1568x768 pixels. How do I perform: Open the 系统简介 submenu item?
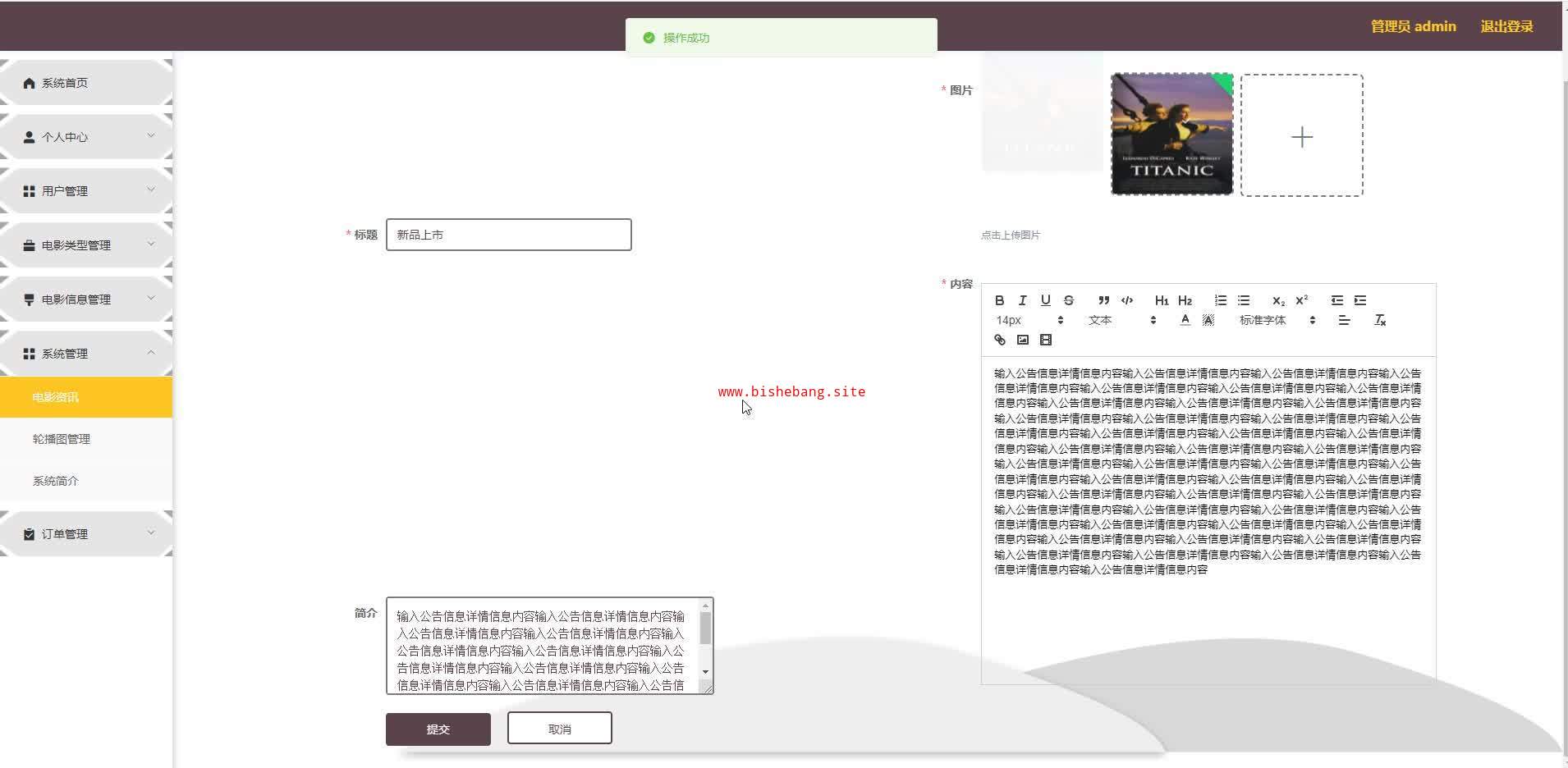click(x=86, y=481)
